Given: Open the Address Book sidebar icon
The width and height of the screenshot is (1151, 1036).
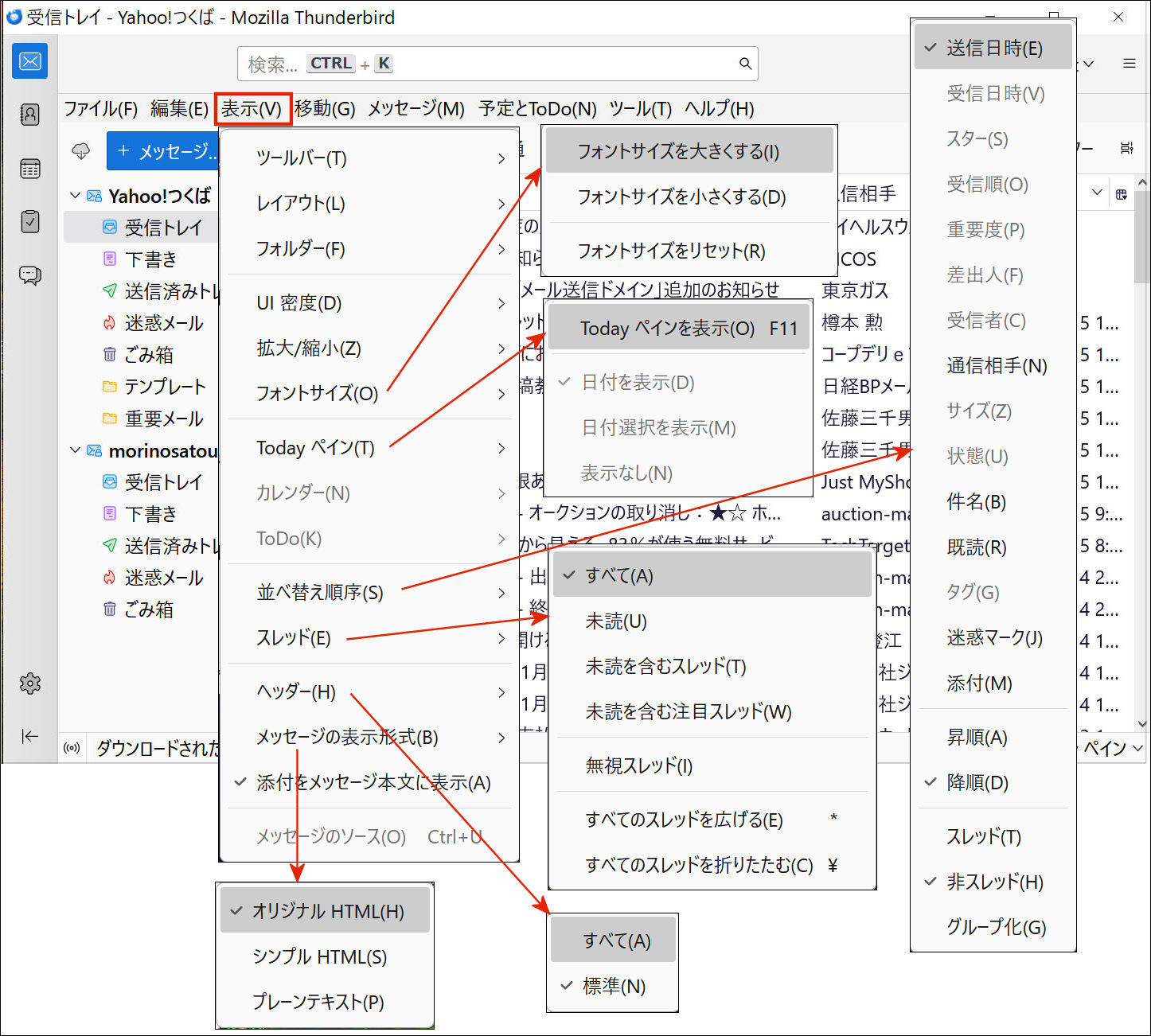Looking at the screenshot, I should coord(30,115).
